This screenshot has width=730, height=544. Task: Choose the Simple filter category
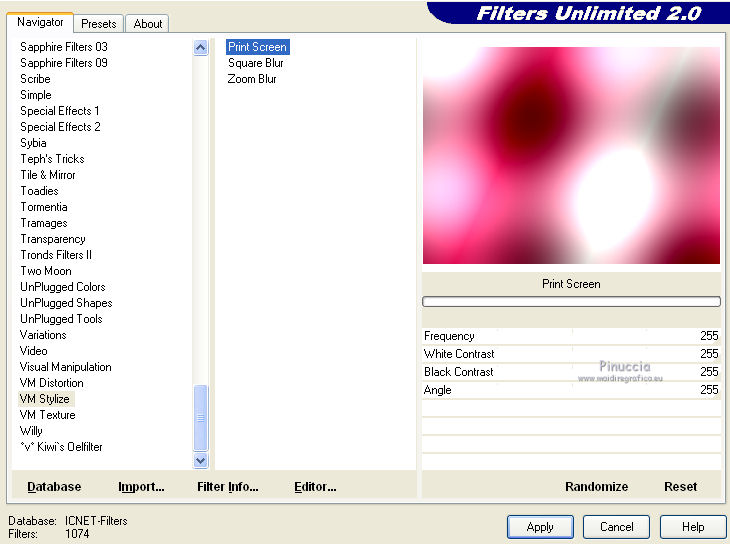(36, 95)
